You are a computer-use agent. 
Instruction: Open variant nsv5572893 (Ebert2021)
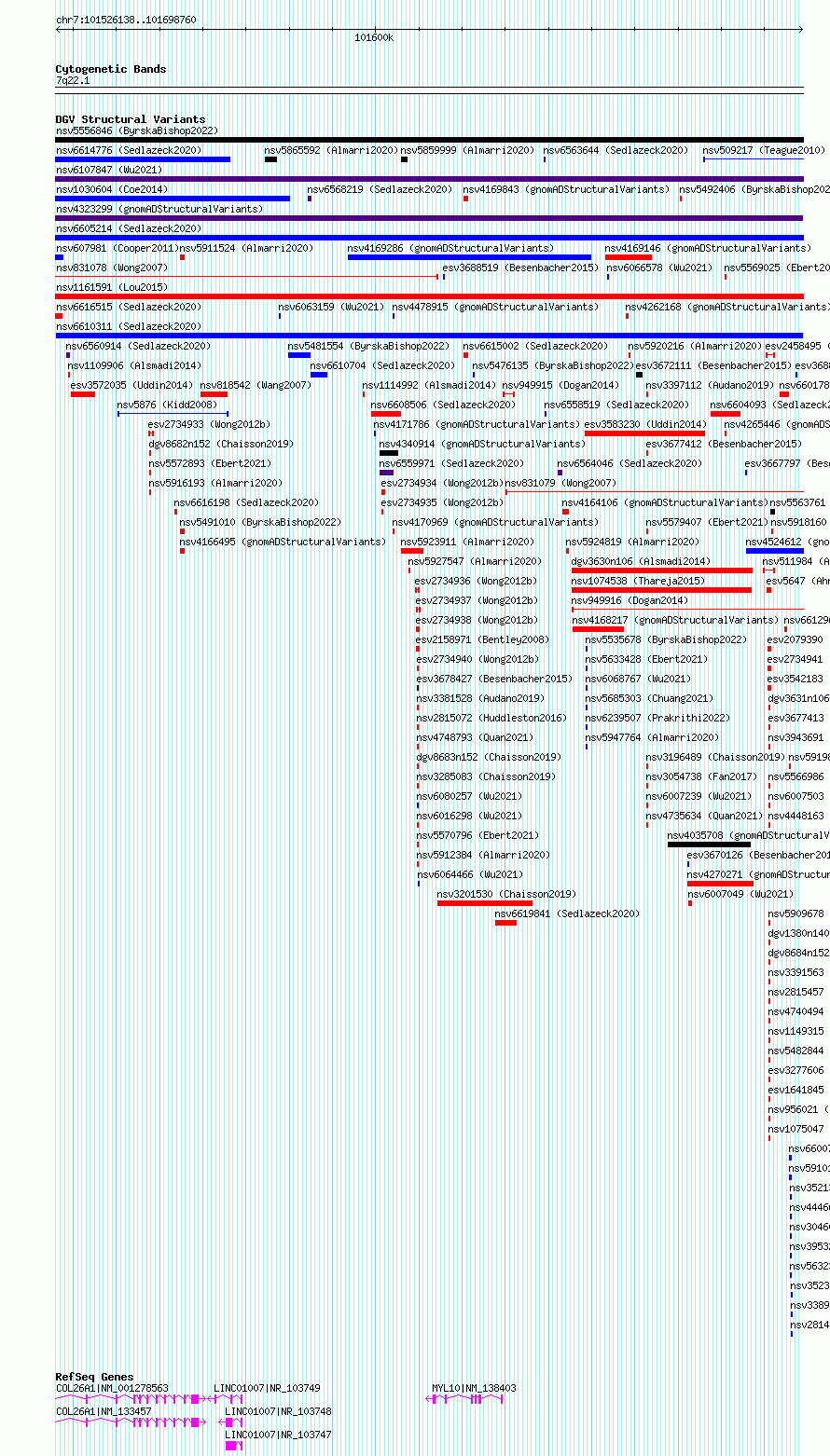[210, 463]
